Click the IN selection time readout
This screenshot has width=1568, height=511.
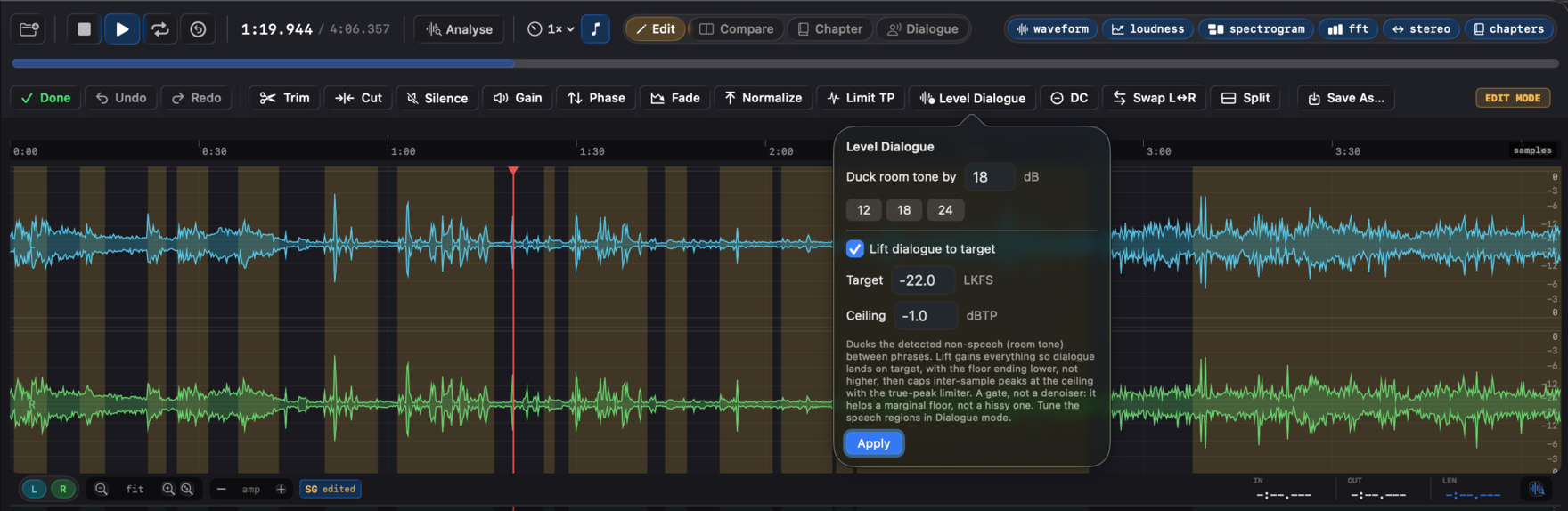[1284, 494]
